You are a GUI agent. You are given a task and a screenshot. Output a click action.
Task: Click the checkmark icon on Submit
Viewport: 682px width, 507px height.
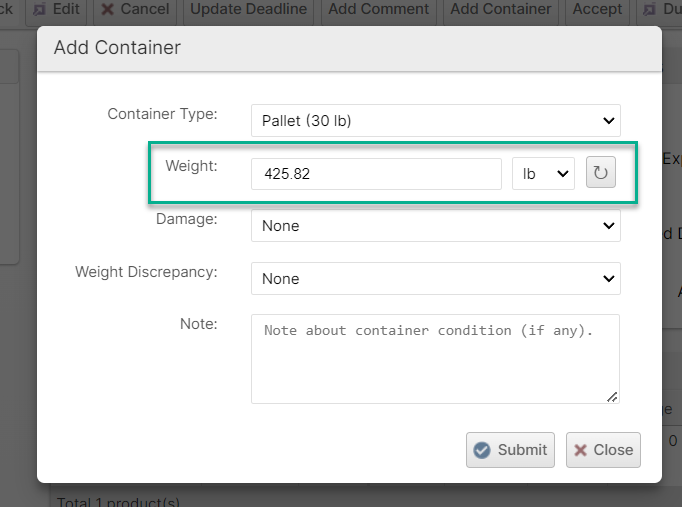tap(482, 450)
